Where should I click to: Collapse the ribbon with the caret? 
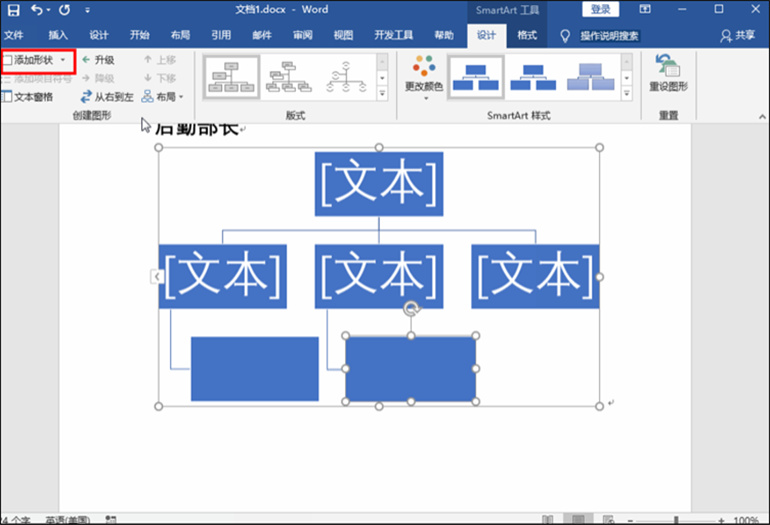pos(762,117)
